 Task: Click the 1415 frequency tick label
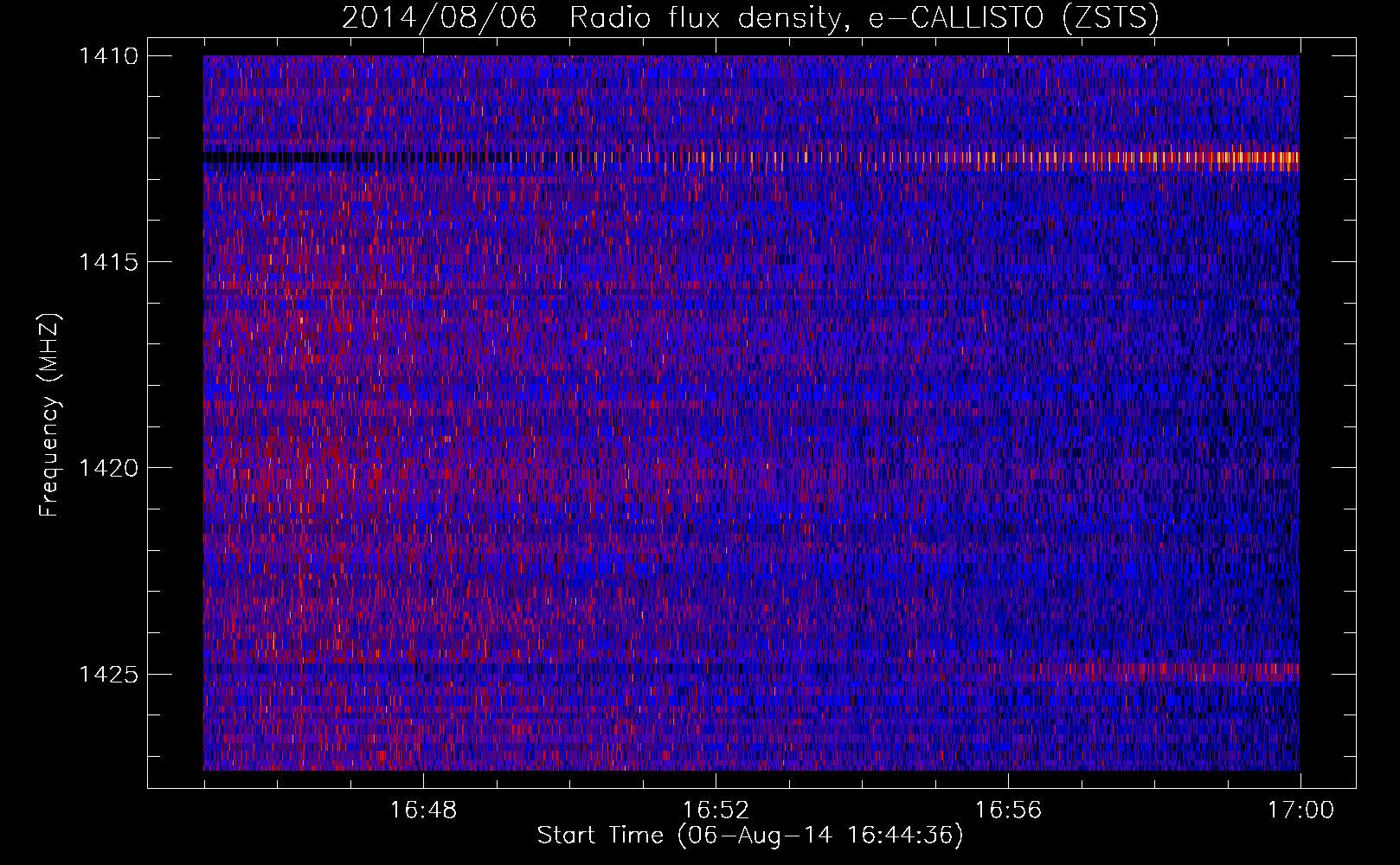click(x=108, y=262)
